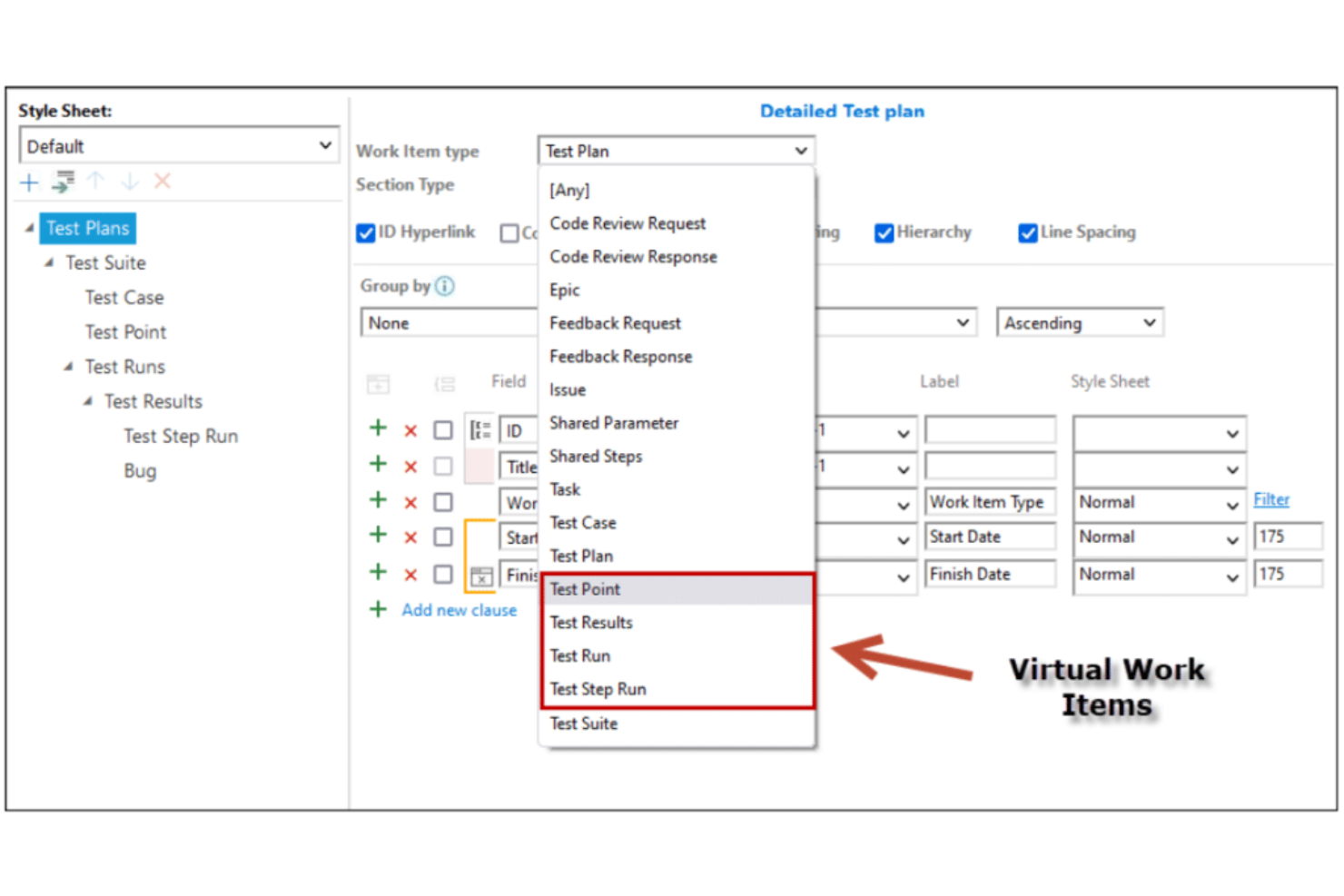The width and height of the screenshot is (1344, 896).
Task: Move section up with the up arrow
Action: click(x=95, y=182)
